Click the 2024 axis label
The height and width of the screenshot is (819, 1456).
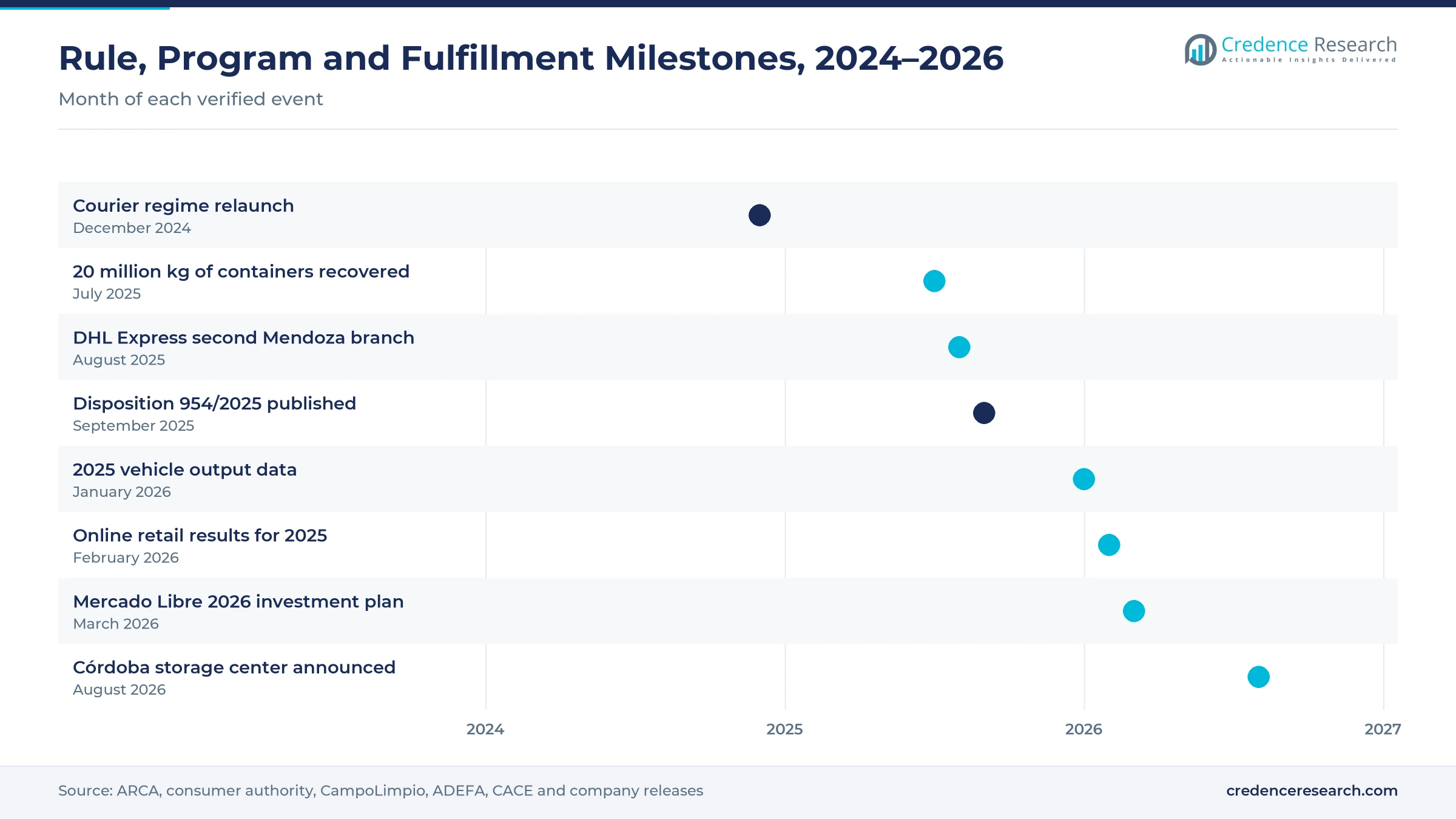pos(485,729)
